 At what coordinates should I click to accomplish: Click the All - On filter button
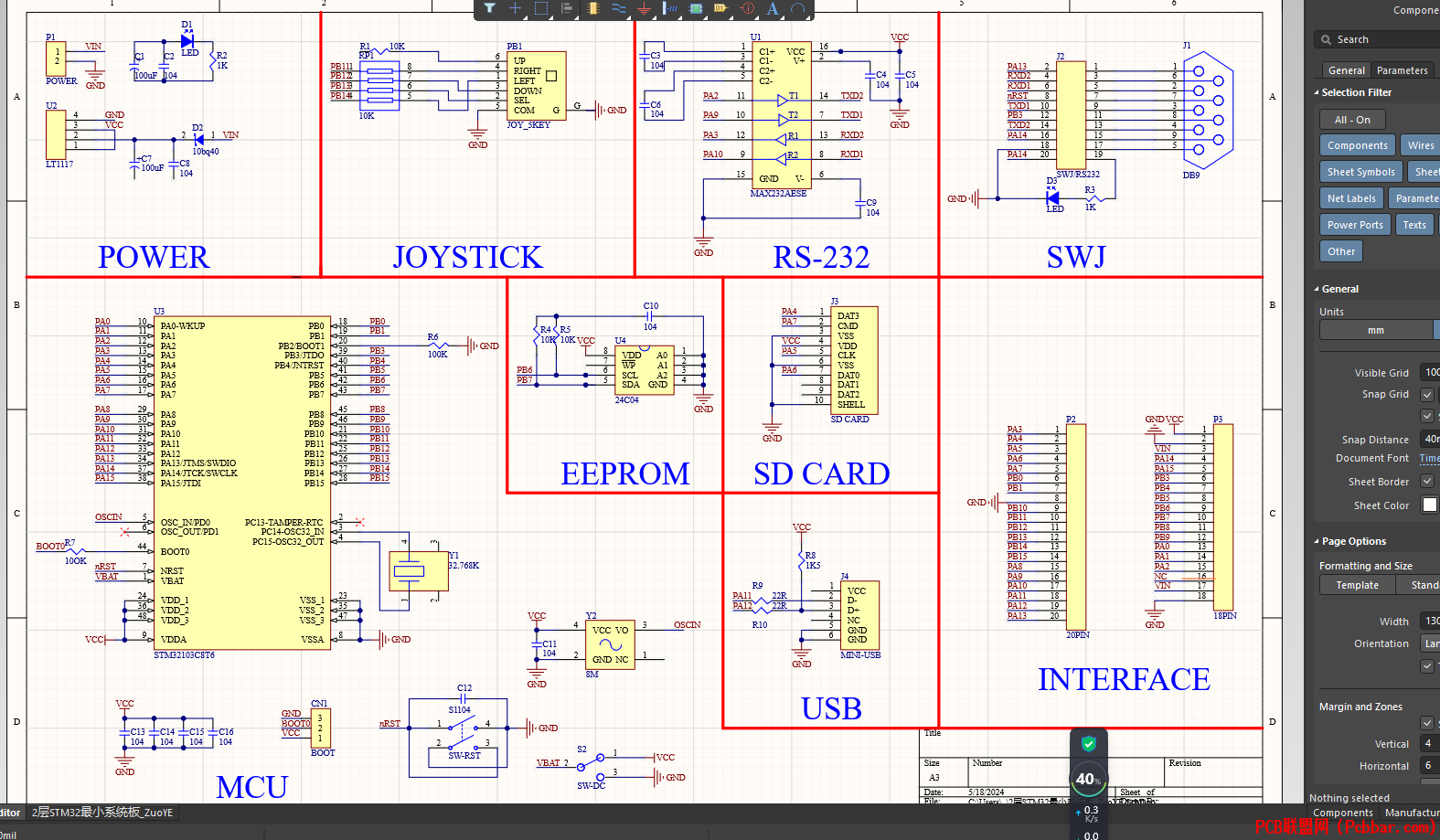pyautogui.click(x=1352, y=120)
